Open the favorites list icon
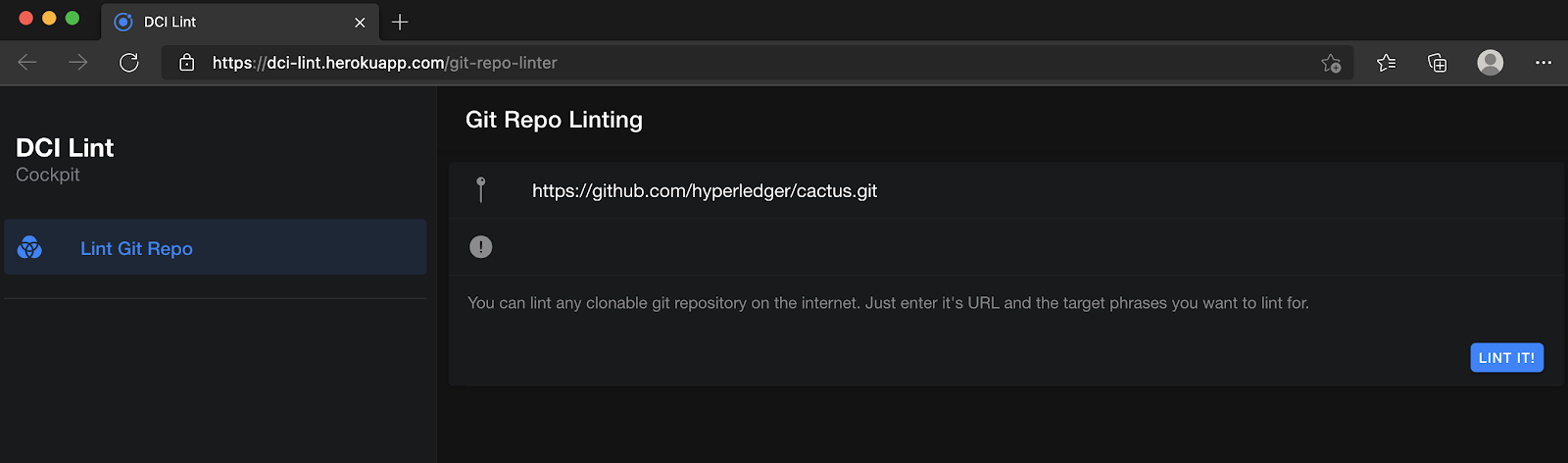This screenshot has width=1568, height=463. pos(1386,63)
